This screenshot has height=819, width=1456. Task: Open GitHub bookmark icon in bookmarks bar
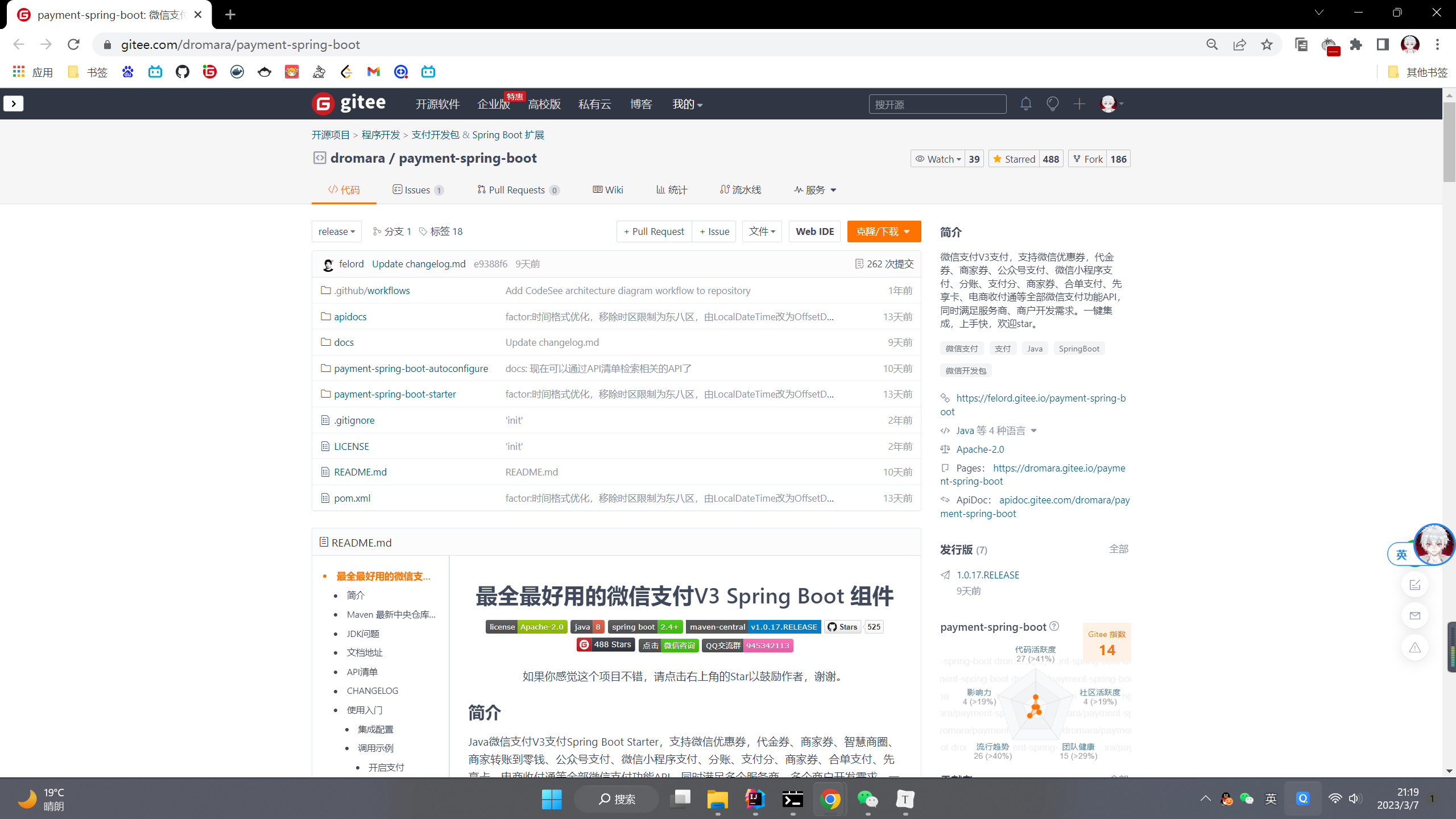click(x=182, y=72)
